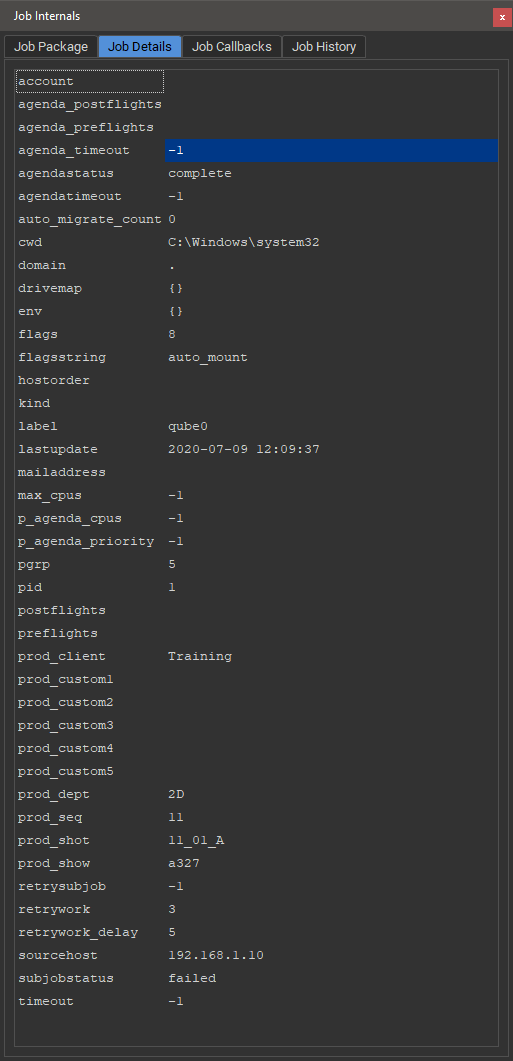This screenshot has width=513, height=1061.
Task: Select the lastupdate timestamp value
Action: point(244,449)
